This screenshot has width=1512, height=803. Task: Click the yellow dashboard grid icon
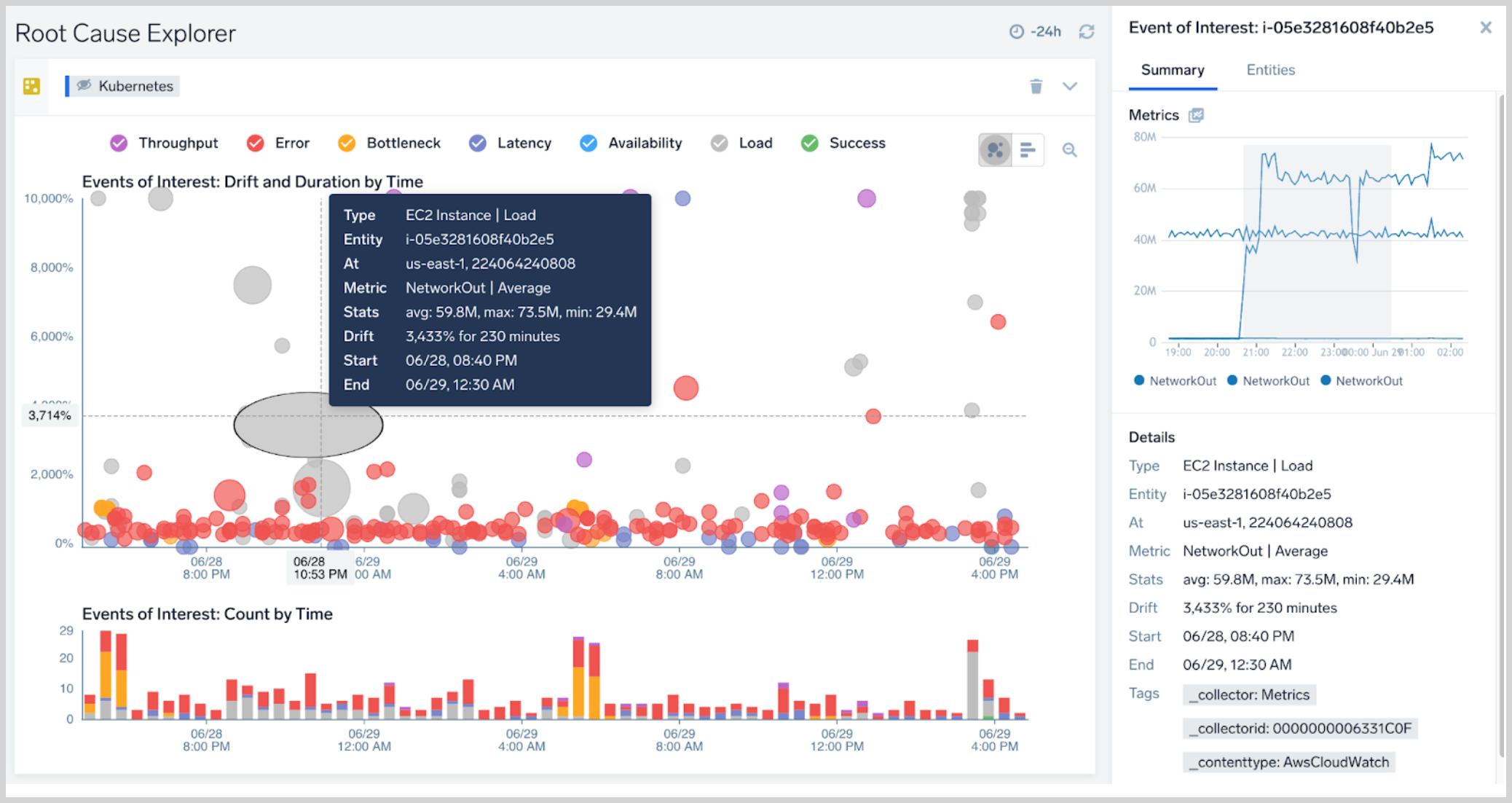click(31, 86)
